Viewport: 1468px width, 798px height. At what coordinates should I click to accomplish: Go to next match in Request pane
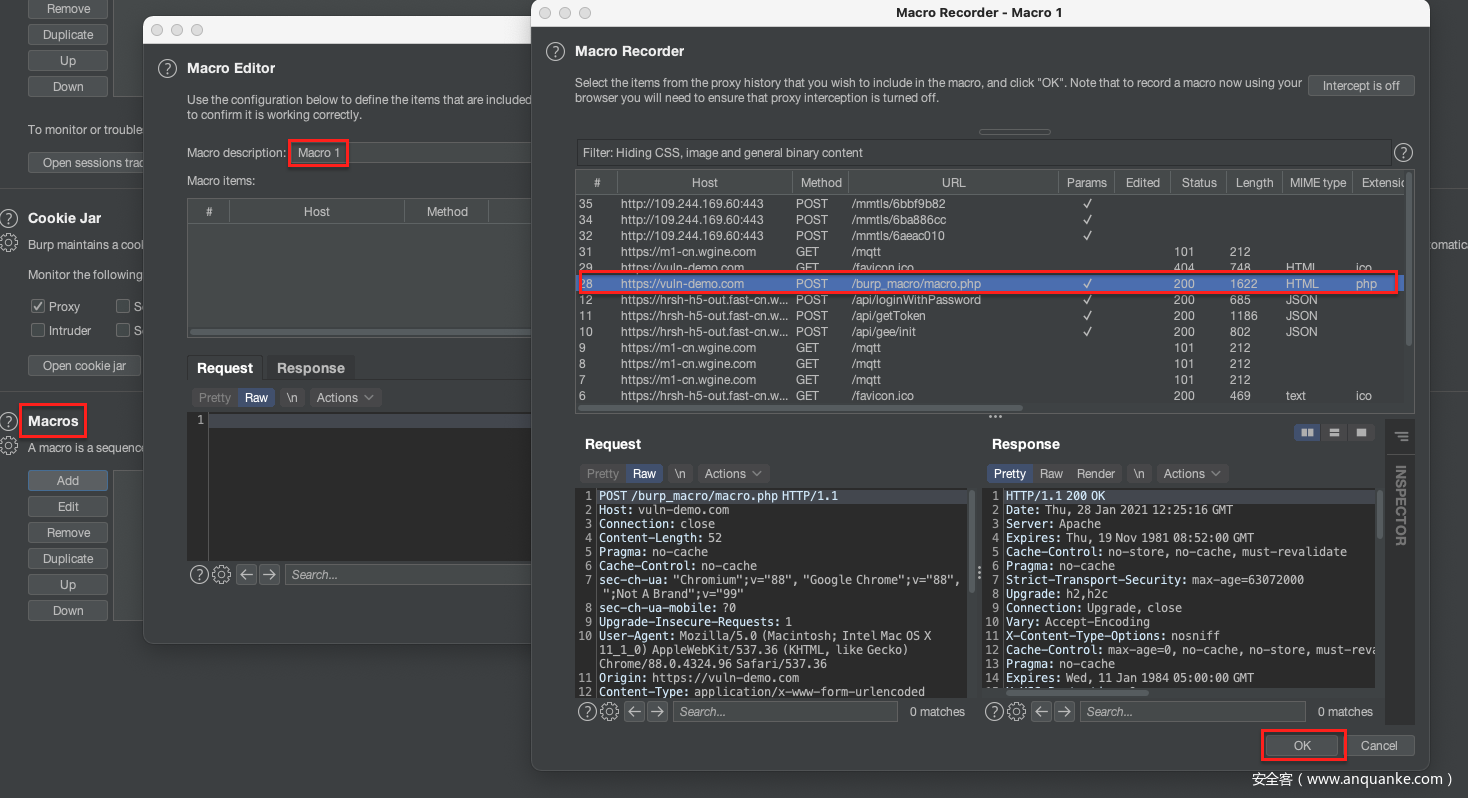[657, 712]
